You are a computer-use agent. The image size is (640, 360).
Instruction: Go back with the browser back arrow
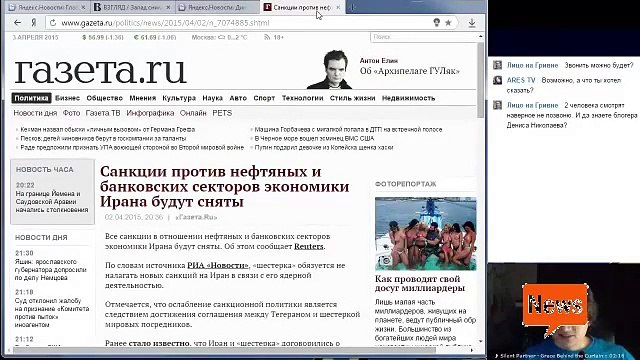pos(17,23)
